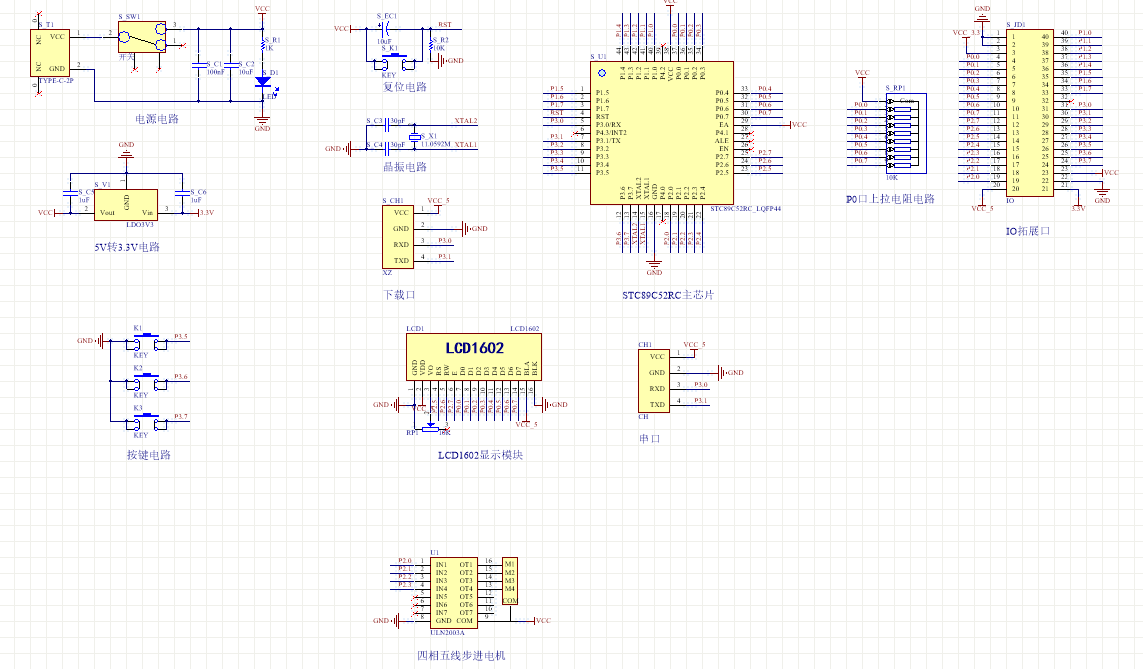This screenshot has width=1143, height=669.
Task: Click capacitor S_C4 30pF
Action: coord(386,149)
